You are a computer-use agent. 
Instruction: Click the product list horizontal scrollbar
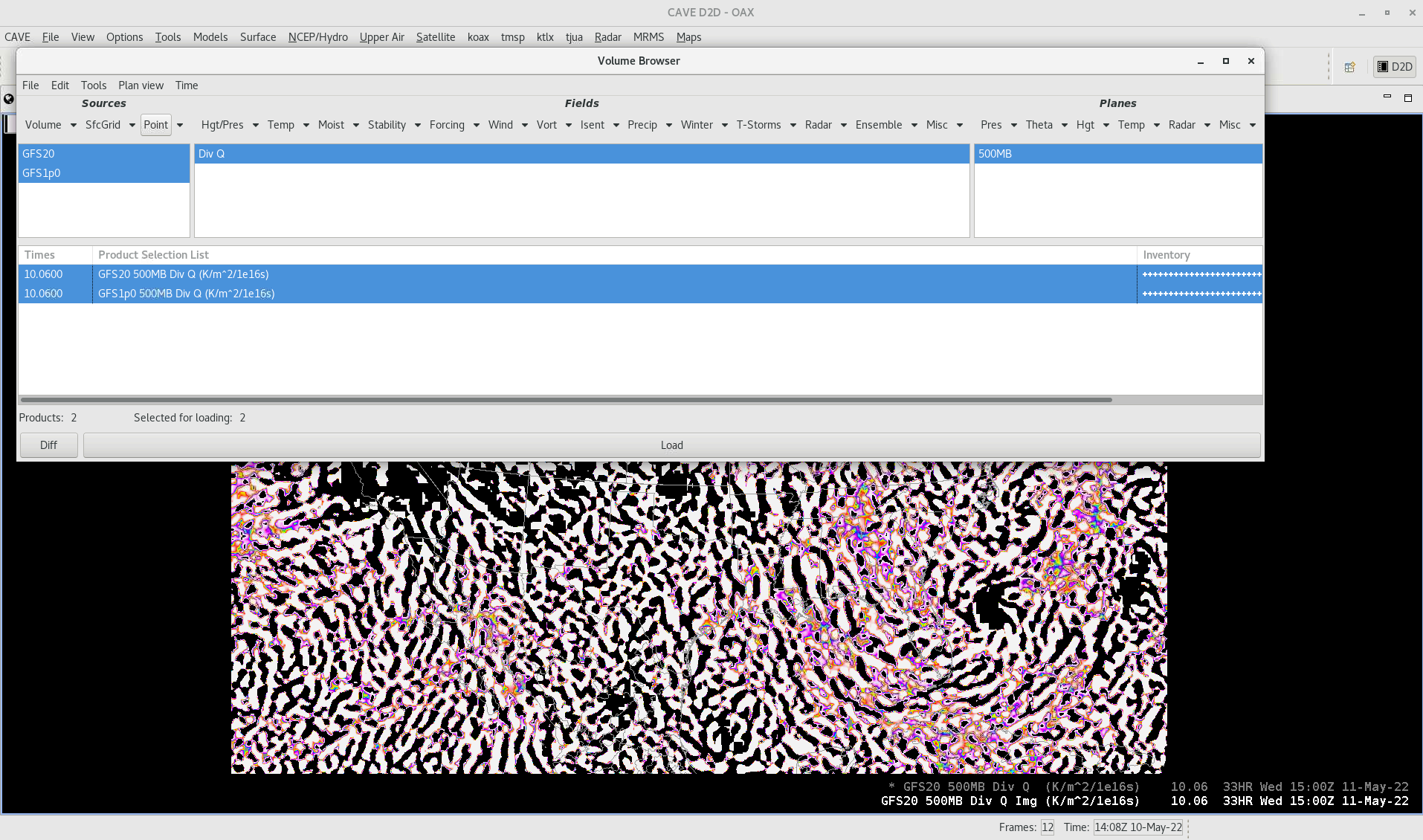tap(565, 400)
